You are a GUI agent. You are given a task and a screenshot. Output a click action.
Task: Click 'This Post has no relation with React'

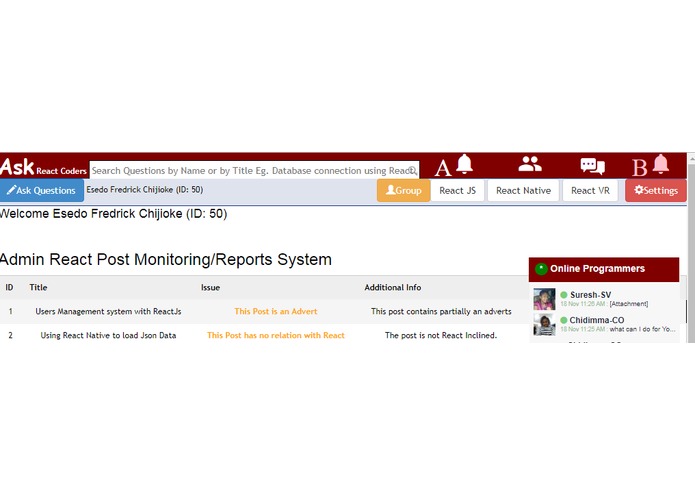[276, 335]
